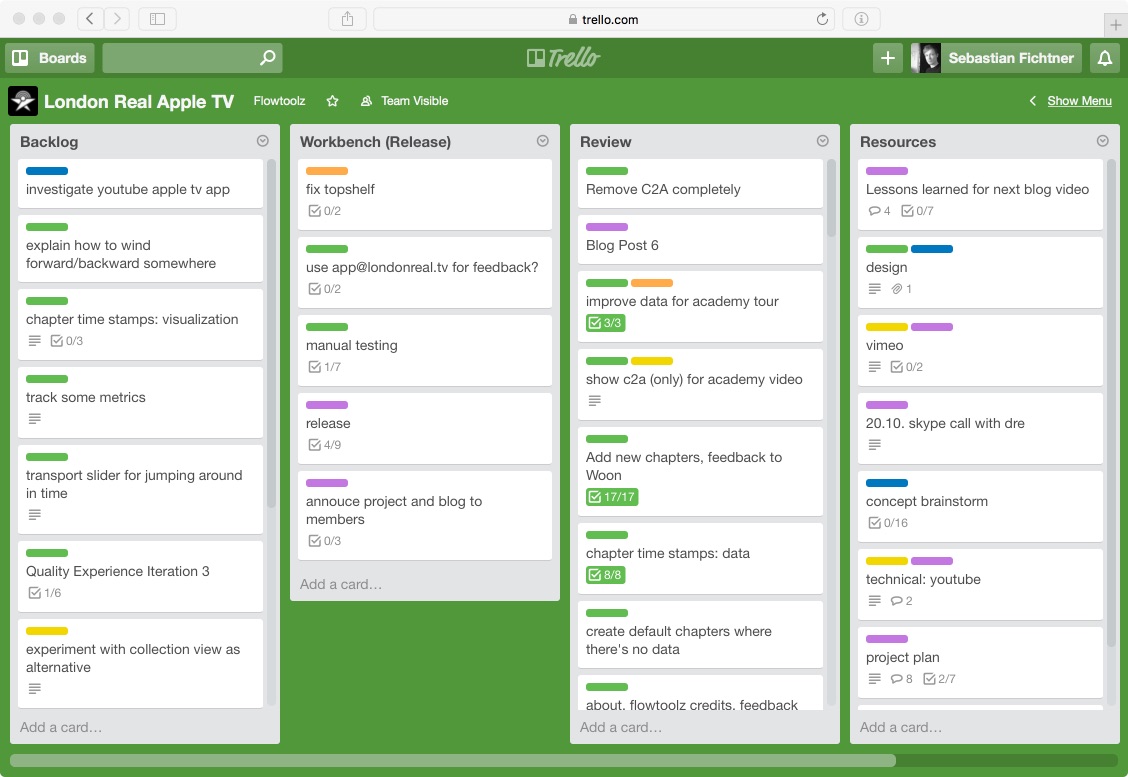Open Quality Experience Iteration 3 card
The height and width of the screenshot is (777, 1128).
[x=140, y=576]
